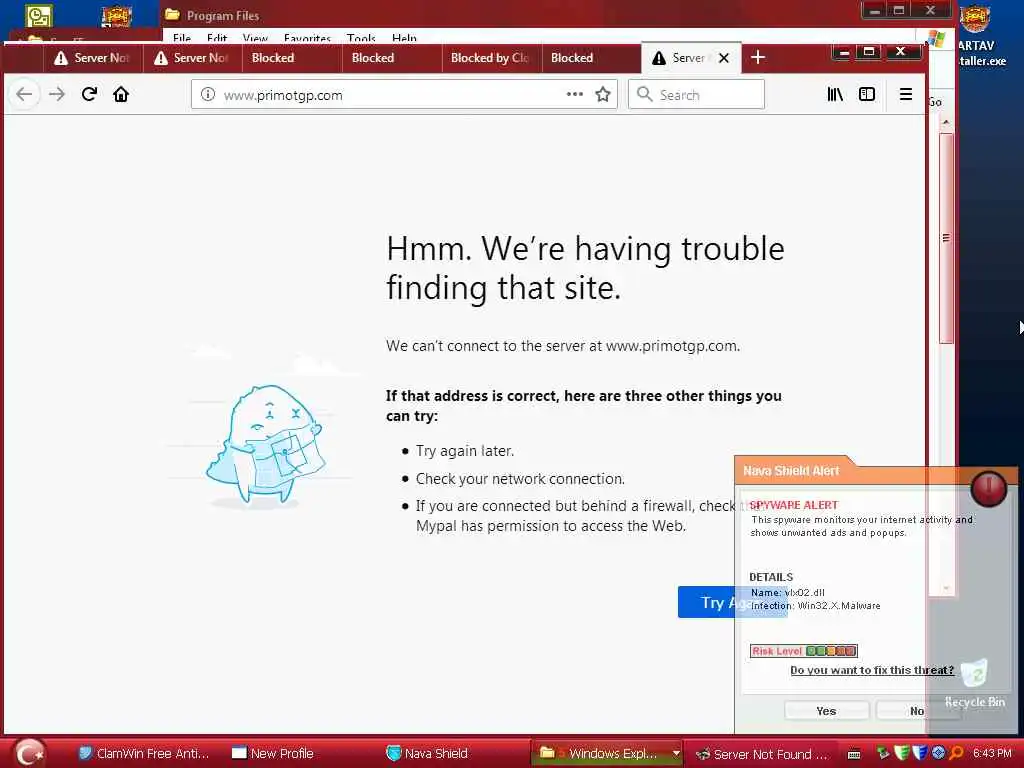Click the Try Again button
The image size is (1024, 768).
pos(733,602)
